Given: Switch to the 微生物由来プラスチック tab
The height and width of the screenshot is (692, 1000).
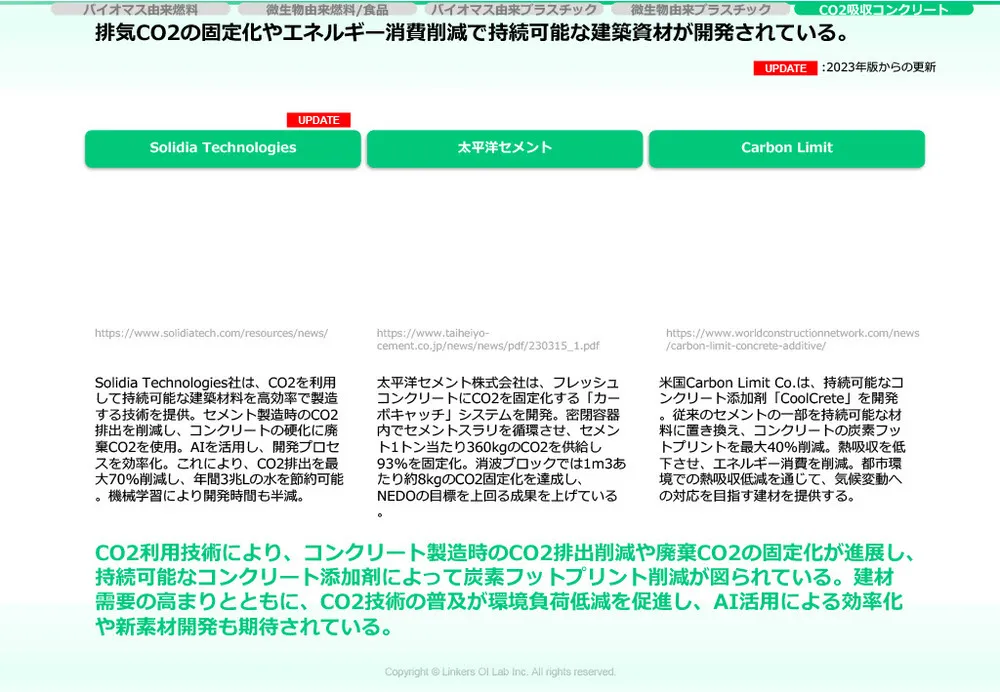Looking at the screenshot, I should (x=698, y=8).
